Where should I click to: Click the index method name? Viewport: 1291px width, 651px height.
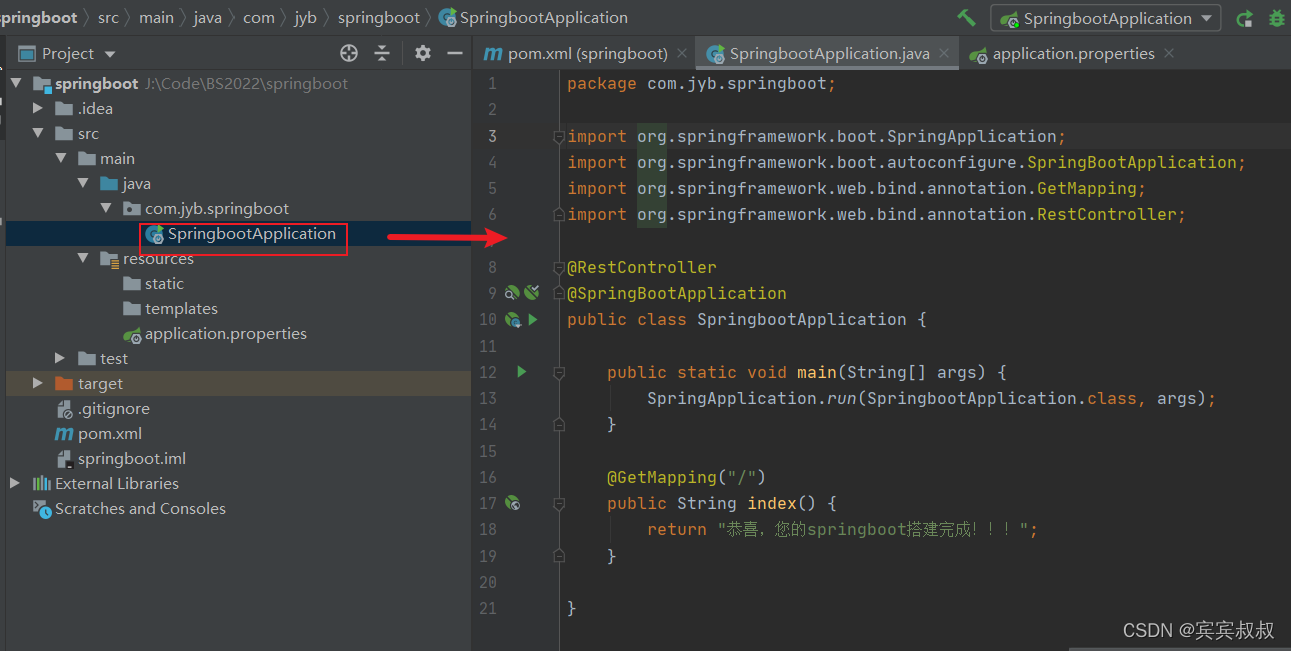pyautogui.click(x=772, y=503)
